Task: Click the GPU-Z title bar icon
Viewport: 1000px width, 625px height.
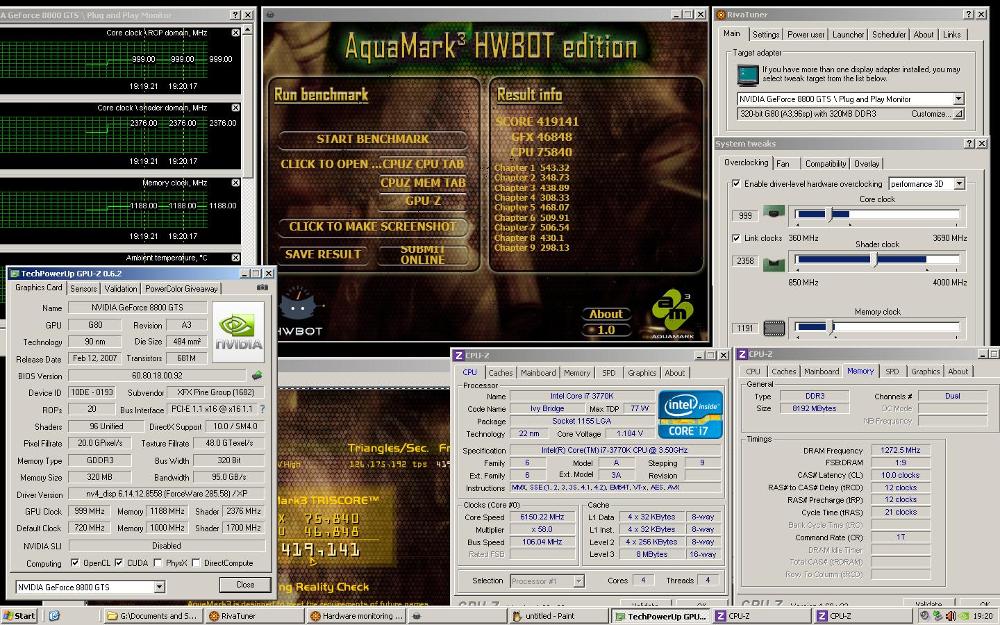Action: 14,274
